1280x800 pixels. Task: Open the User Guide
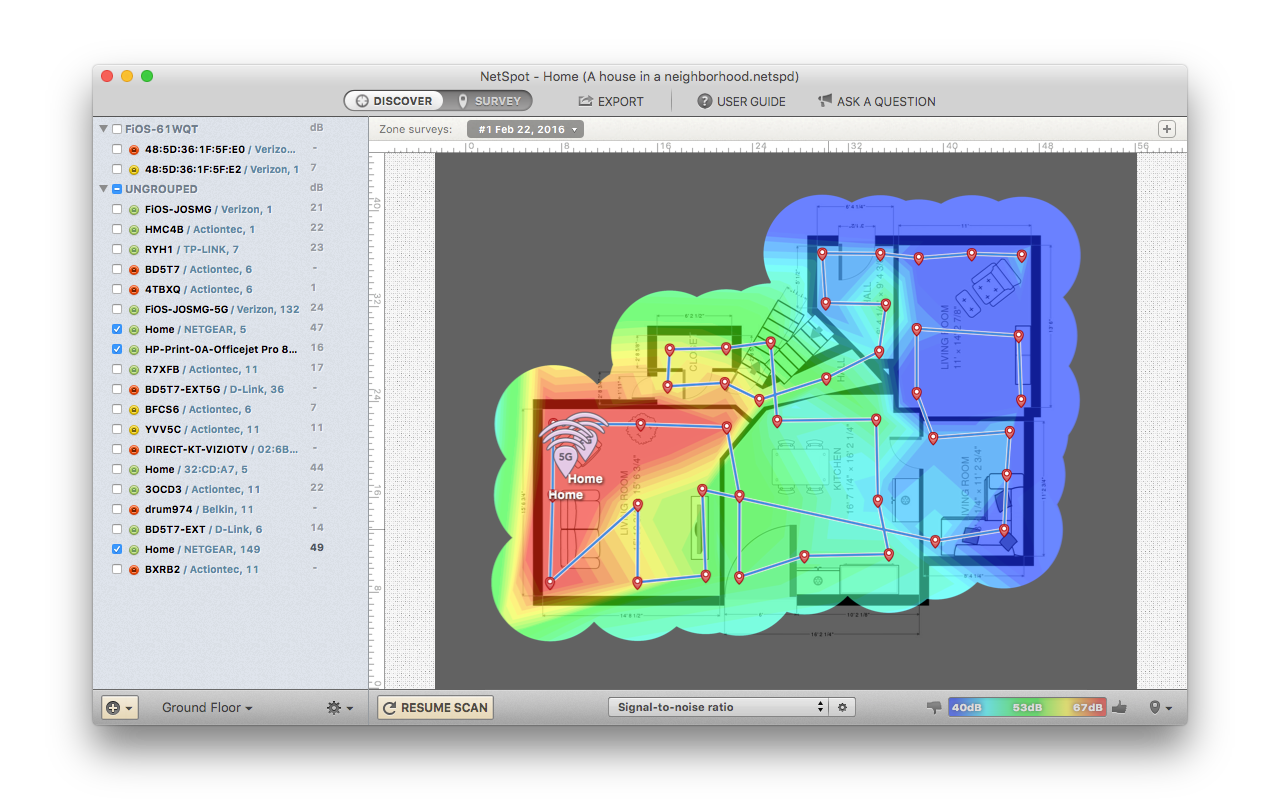click(741, 101)
